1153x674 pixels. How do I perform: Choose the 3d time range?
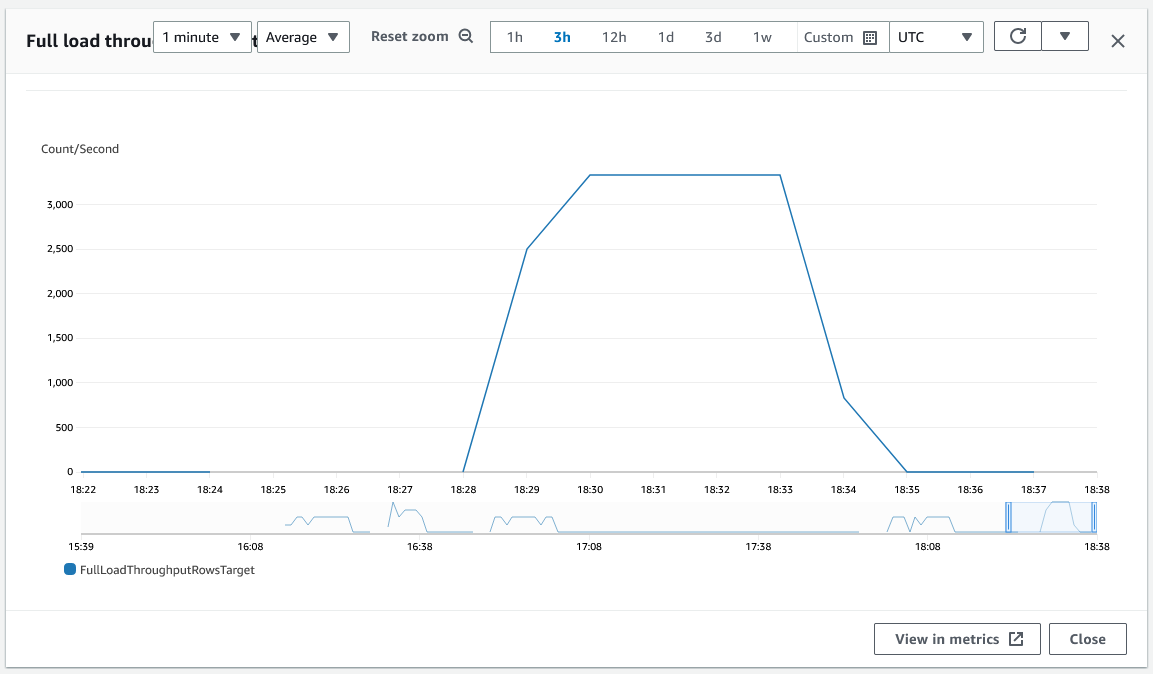713,37
